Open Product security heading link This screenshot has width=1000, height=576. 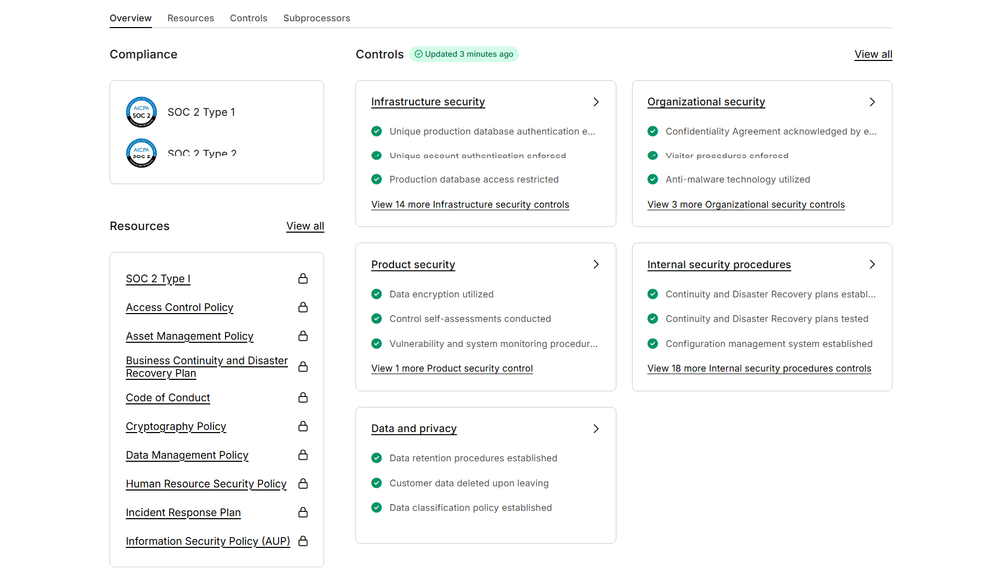point(413,264)
